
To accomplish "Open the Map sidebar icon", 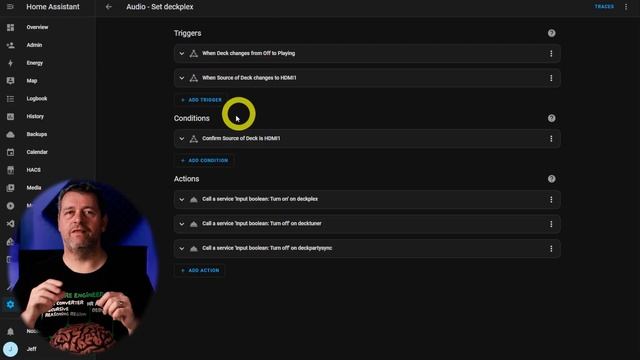I will pos(11,81).
